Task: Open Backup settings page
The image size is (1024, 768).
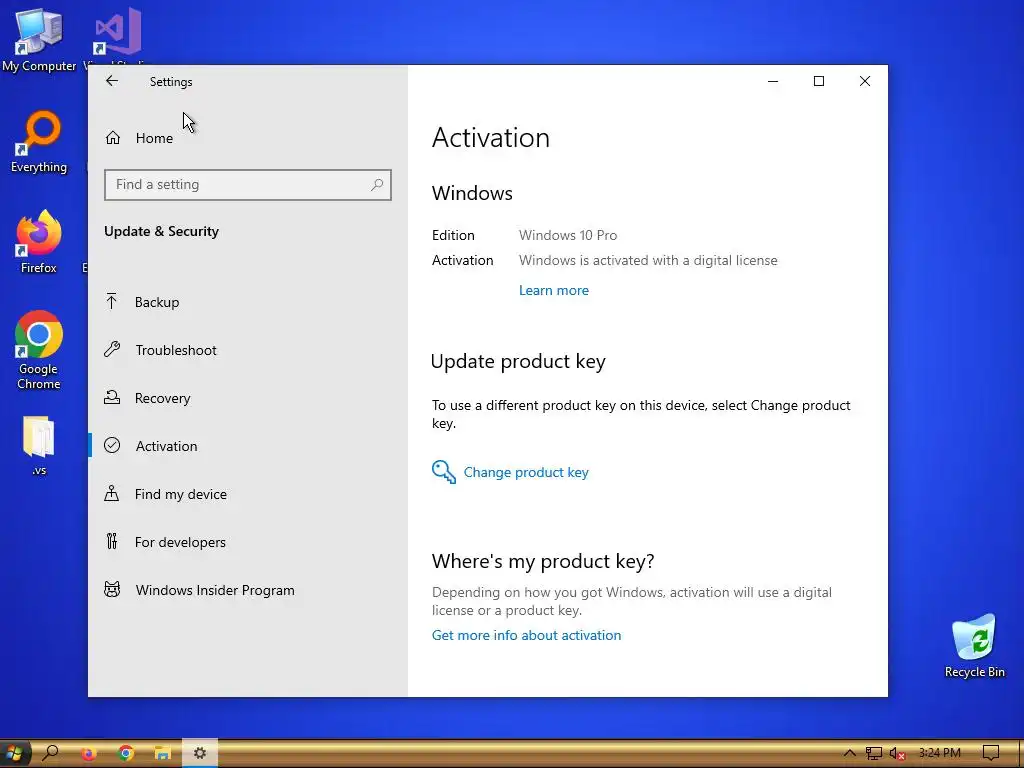Action: pyautogui.click(x=157, y=302)
